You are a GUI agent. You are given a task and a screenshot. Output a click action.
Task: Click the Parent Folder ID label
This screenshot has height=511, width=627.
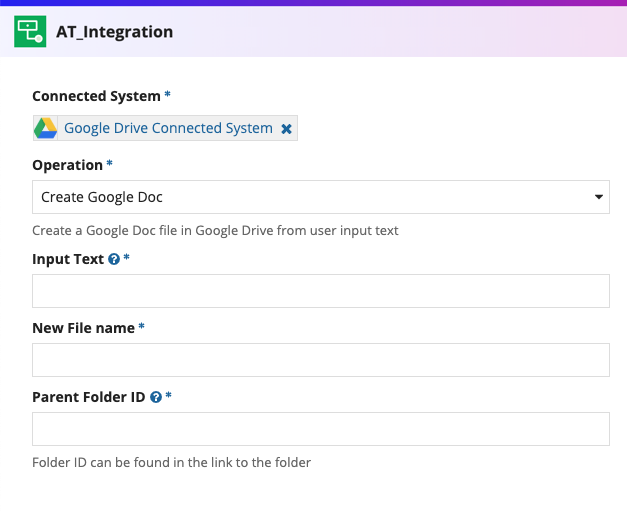(x=89, y=397)
